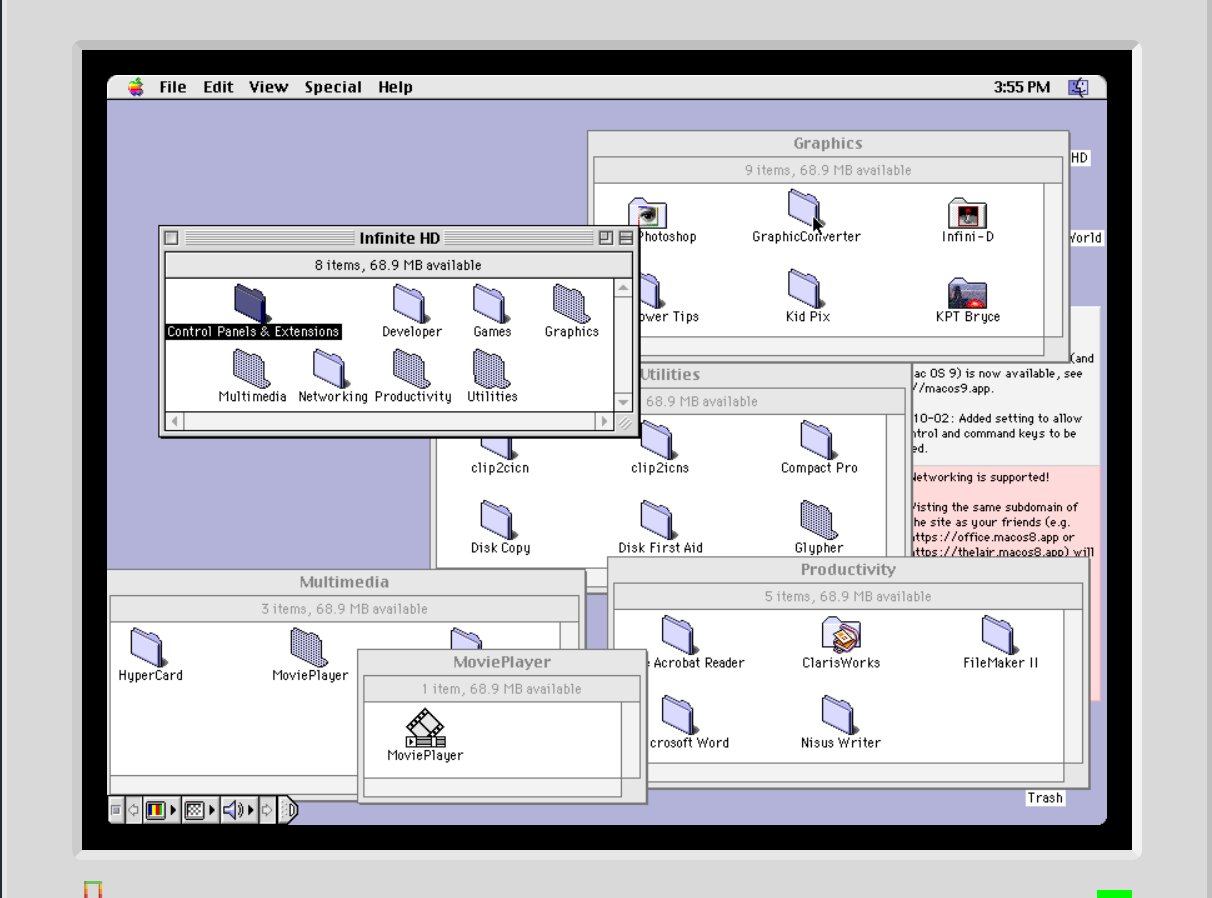Select the Control Panels & Extensions folder
This screenshot has width=1212, height=898.
coord(252,303)
